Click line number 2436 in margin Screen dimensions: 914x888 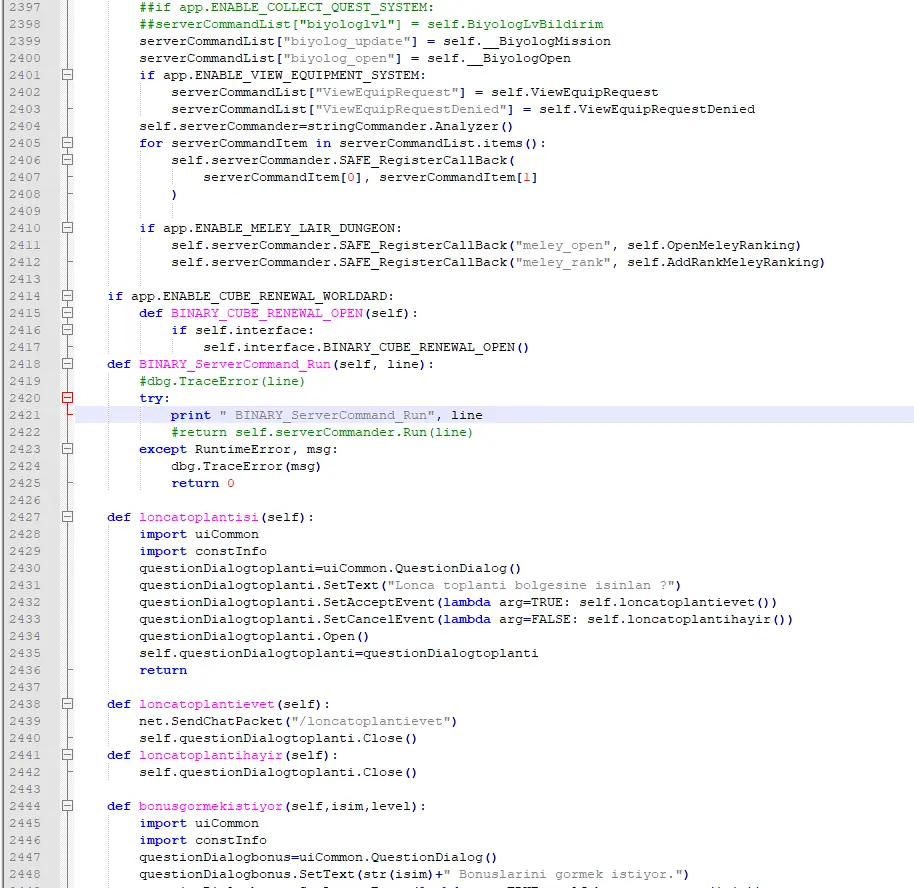24,670
